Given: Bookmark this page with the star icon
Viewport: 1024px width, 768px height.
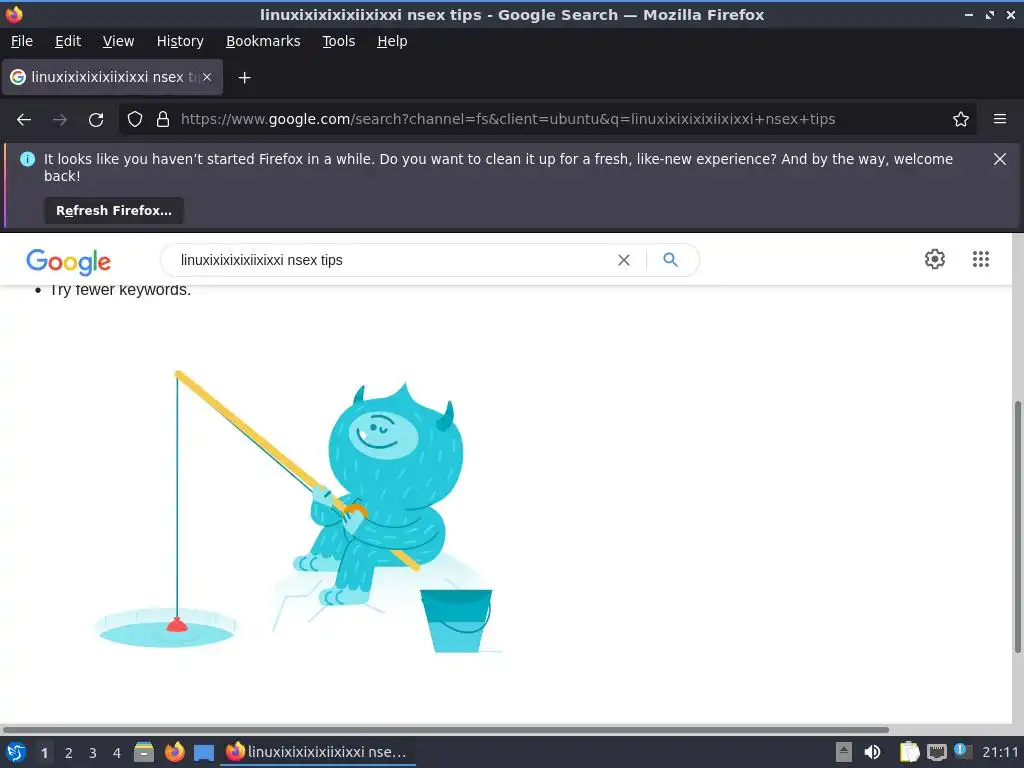Looking at the screenshot, I should pos(961,120).
